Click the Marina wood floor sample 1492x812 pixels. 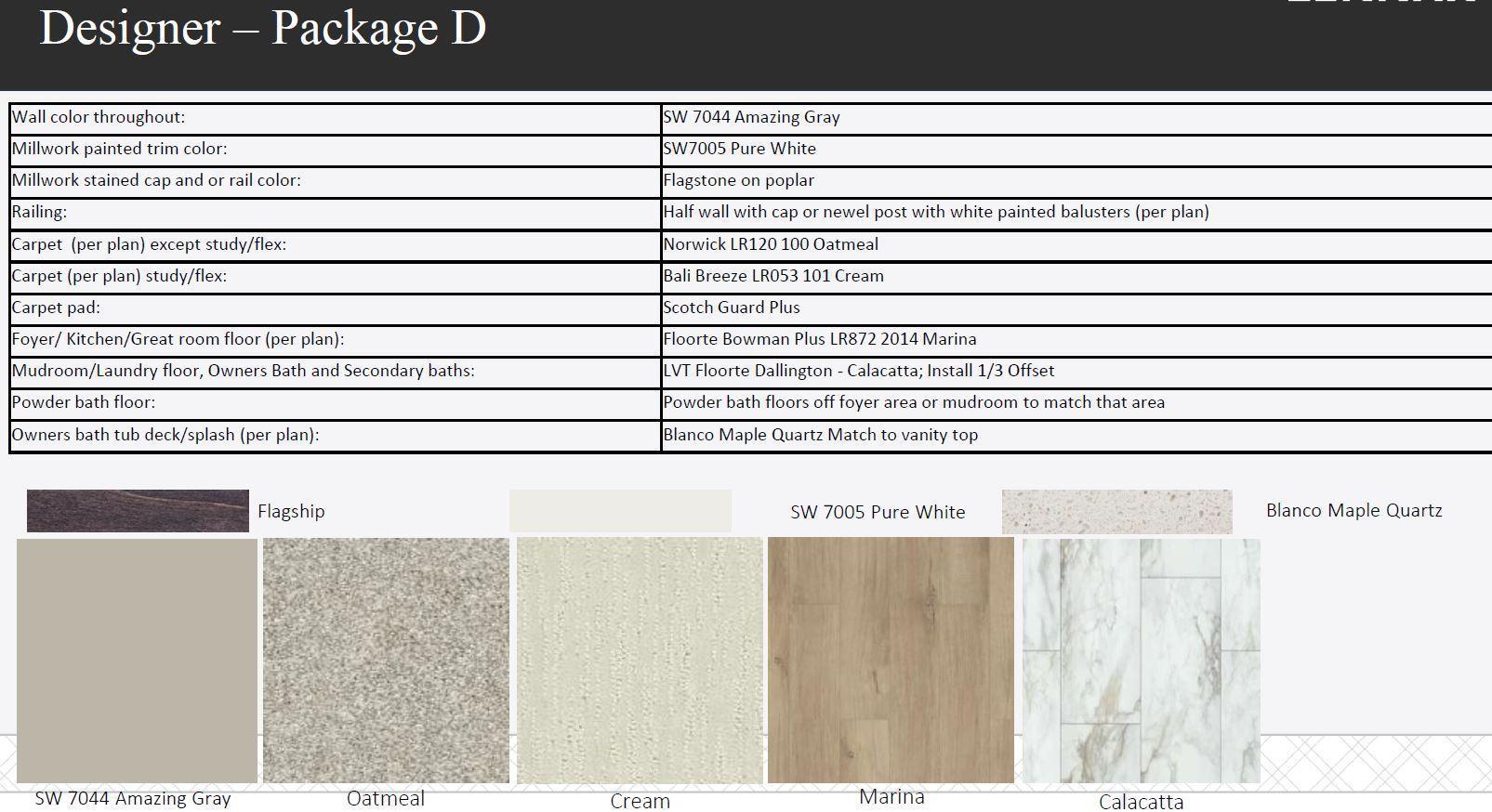[x=891, y=661]
